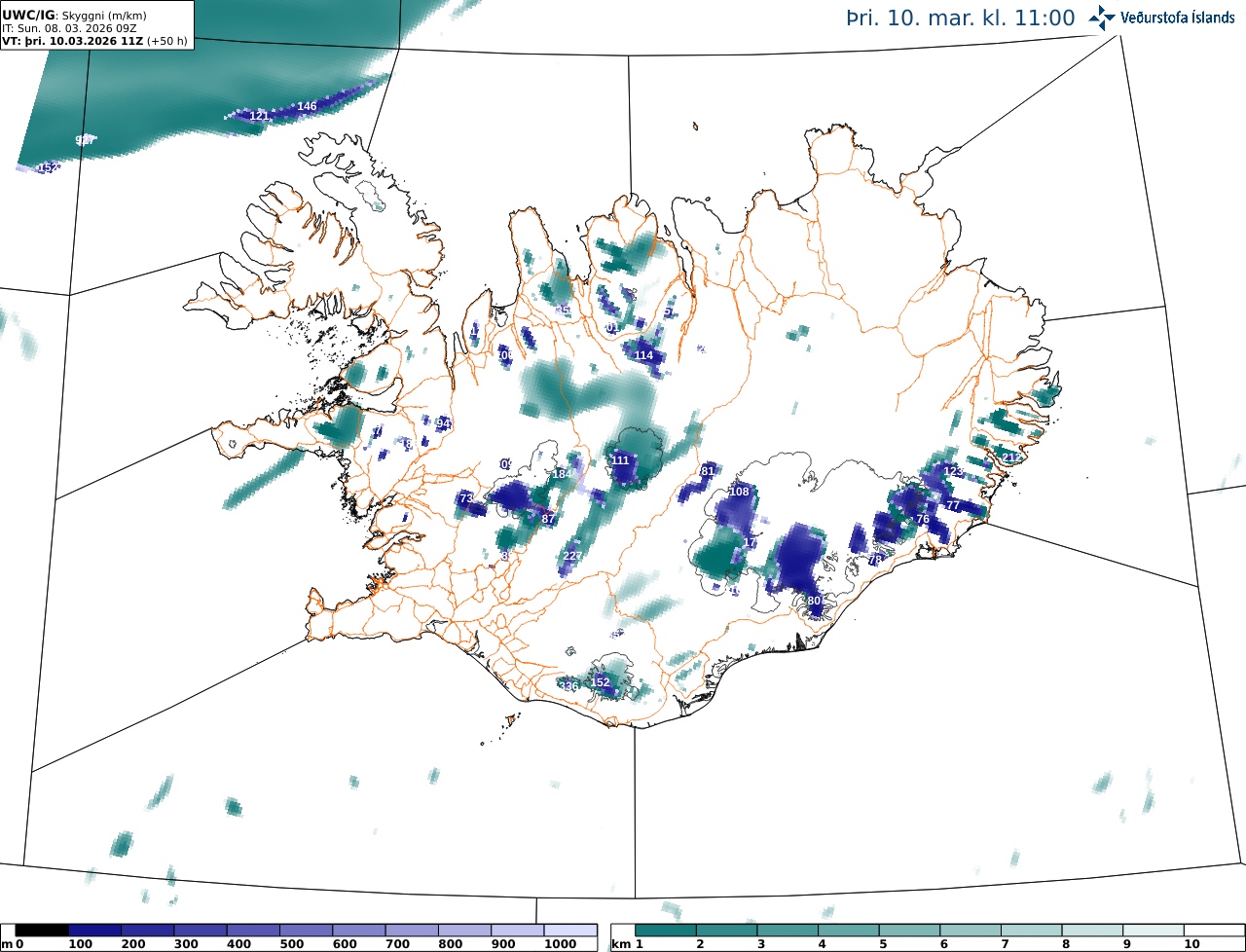Viewport: 1246px width, 952px height.
Task: Pick the 400–500 m legend swatch
Action: [x=253, y=931]
